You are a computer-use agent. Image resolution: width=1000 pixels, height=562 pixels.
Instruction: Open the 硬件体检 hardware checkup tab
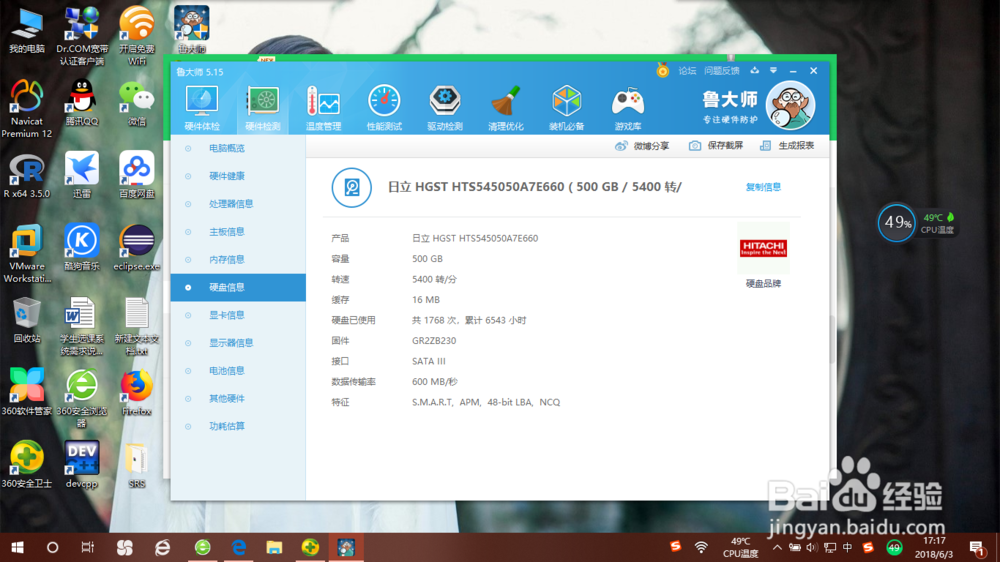[202, 108]
